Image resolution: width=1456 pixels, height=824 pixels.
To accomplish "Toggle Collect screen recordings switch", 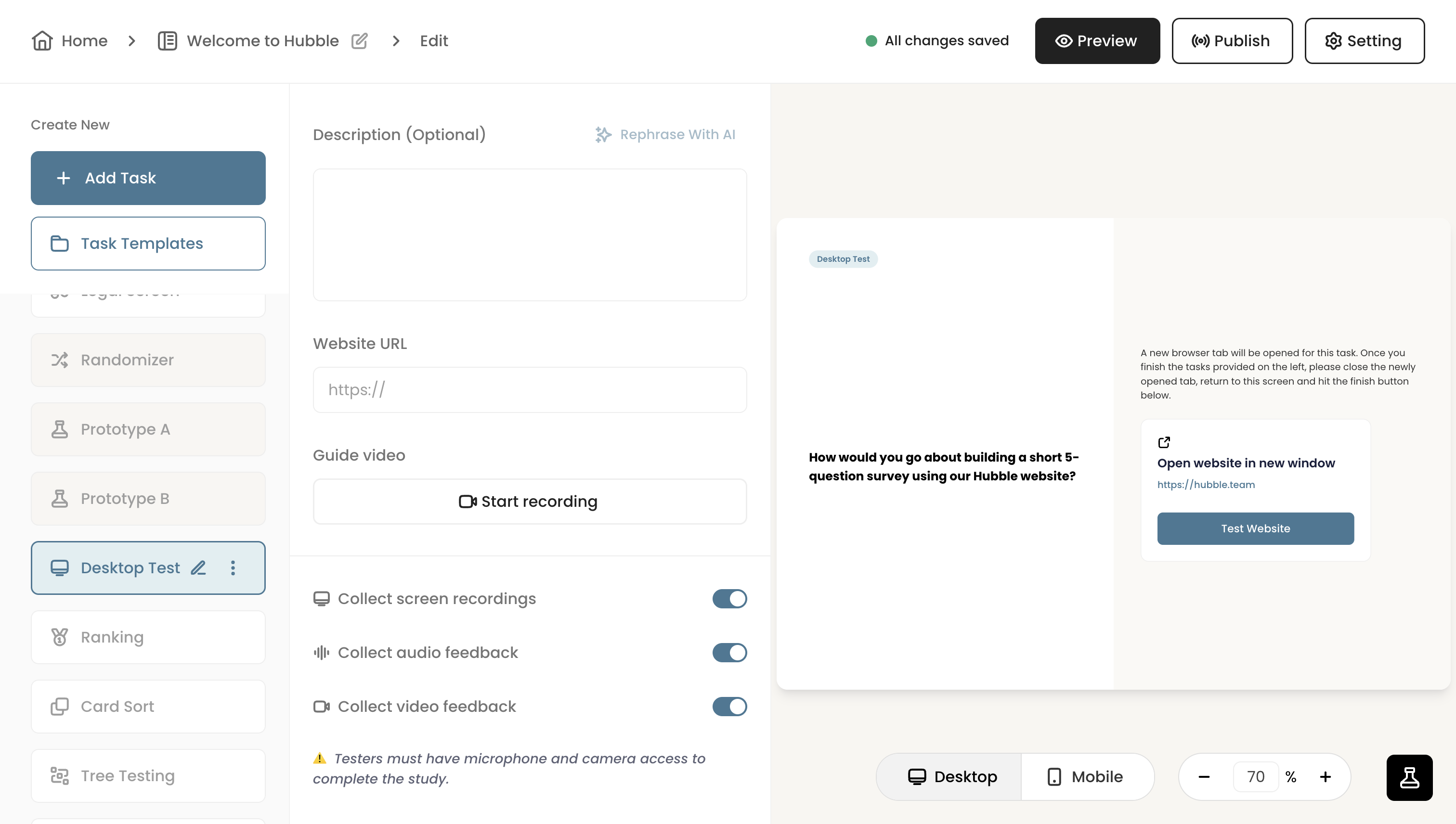I will [x=730, y=599].
